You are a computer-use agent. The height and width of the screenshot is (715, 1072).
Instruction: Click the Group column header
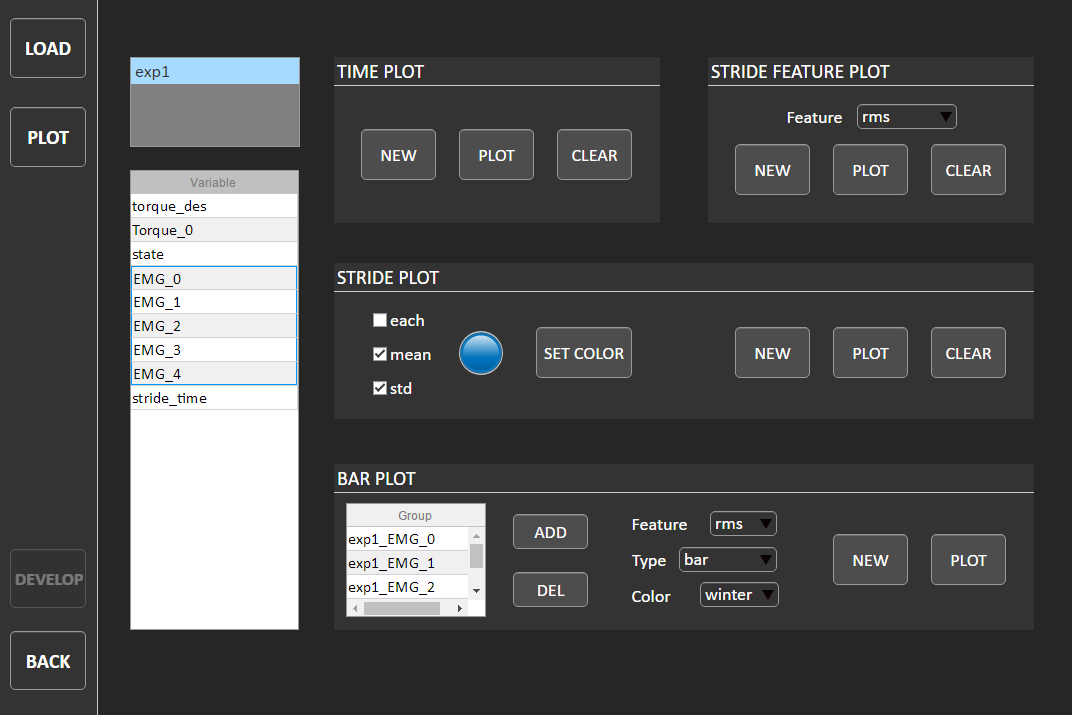[415, 515]
